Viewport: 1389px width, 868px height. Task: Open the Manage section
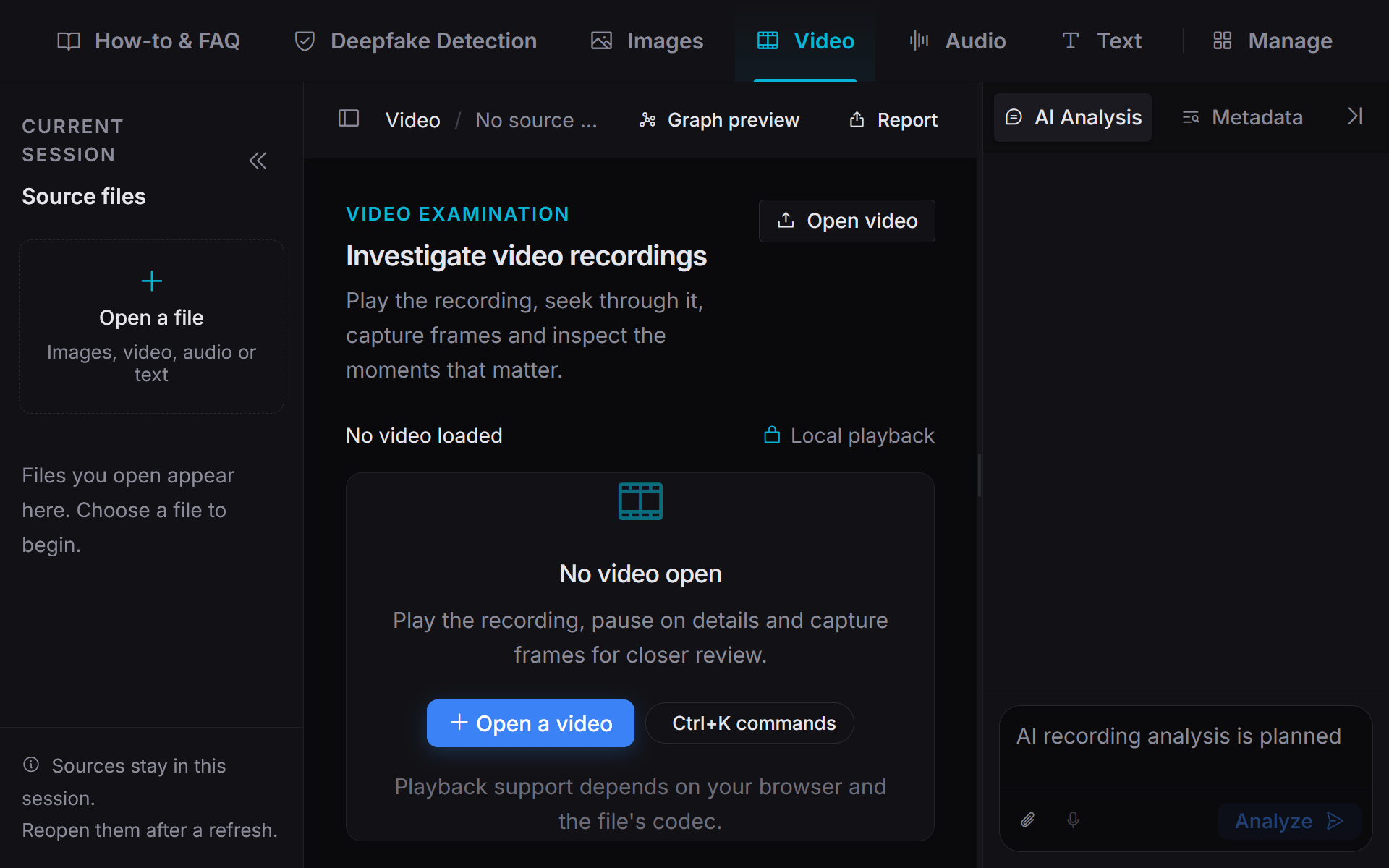click(x=1273, y=41)
